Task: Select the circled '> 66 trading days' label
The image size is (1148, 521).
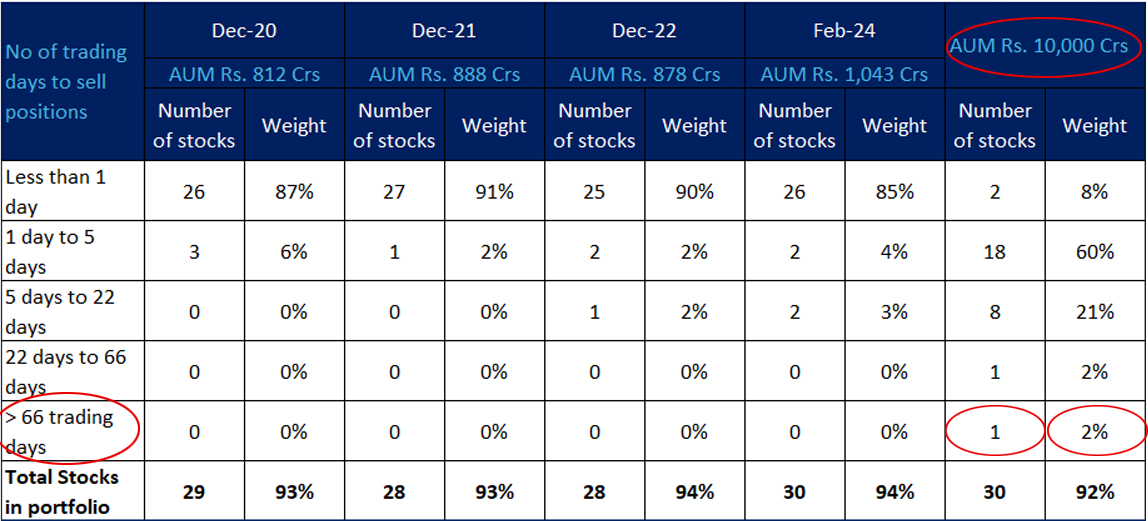Action: point(60,431)
